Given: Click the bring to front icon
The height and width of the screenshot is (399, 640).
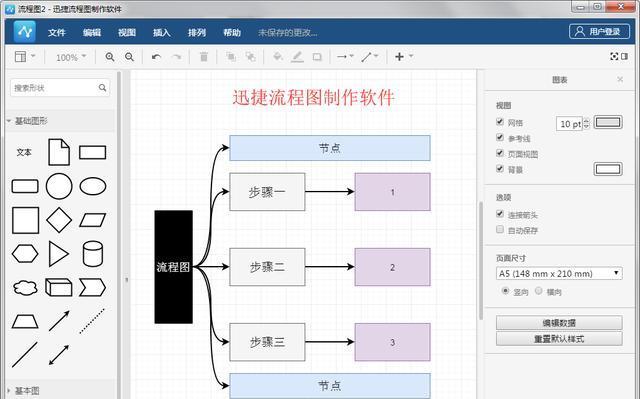Looking at the screenshot, I should pos(231,57).
